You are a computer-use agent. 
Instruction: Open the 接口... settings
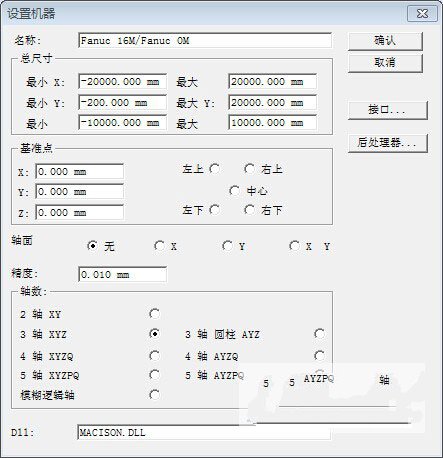click(x=387, y=110)
